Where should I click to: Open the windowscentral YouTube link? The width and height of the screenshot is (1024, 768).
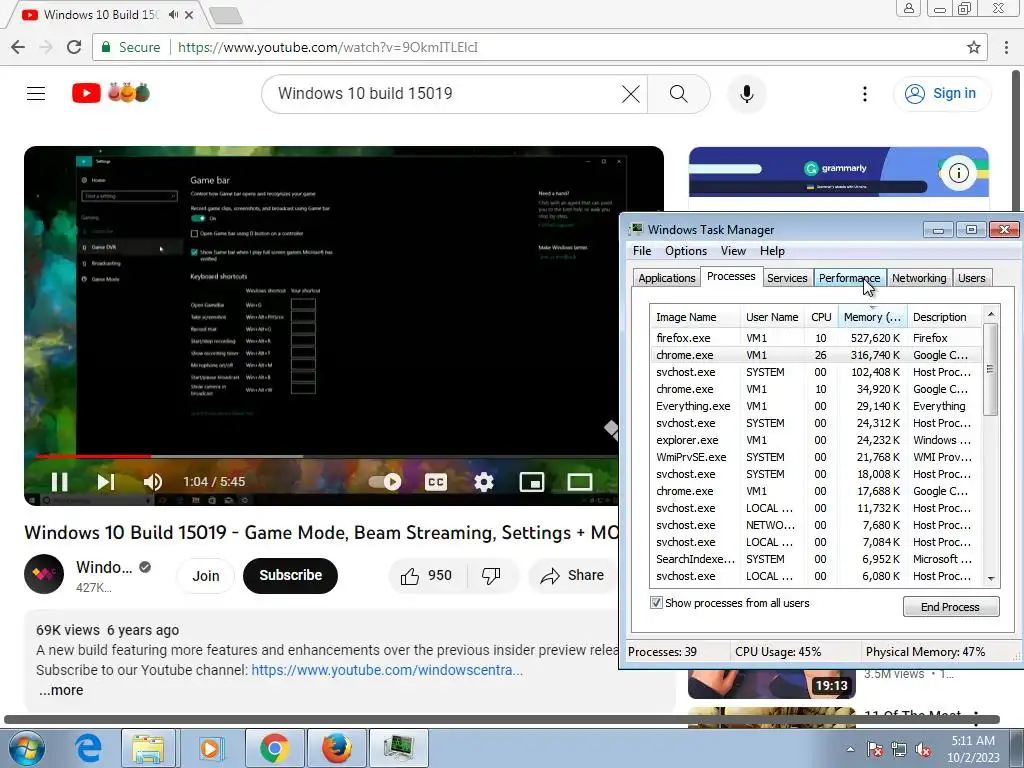[x=387, y=670]
